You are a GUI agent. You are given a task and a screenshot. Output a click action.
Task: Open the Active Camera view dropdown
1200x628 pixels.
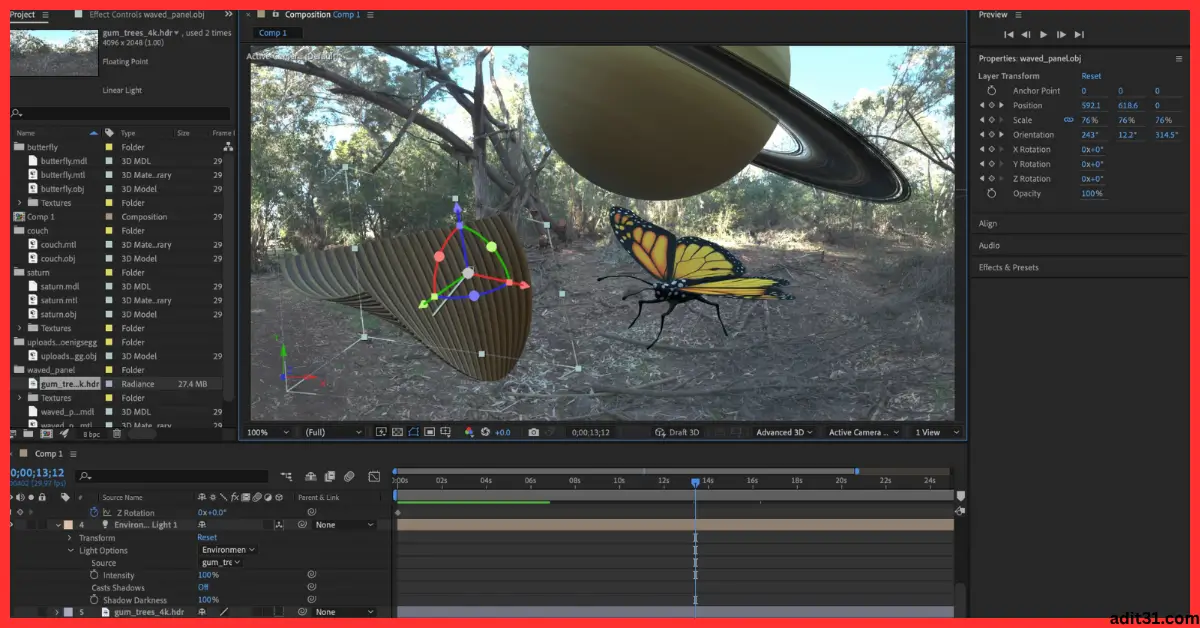pyautogui.click(x=865, y=432)
